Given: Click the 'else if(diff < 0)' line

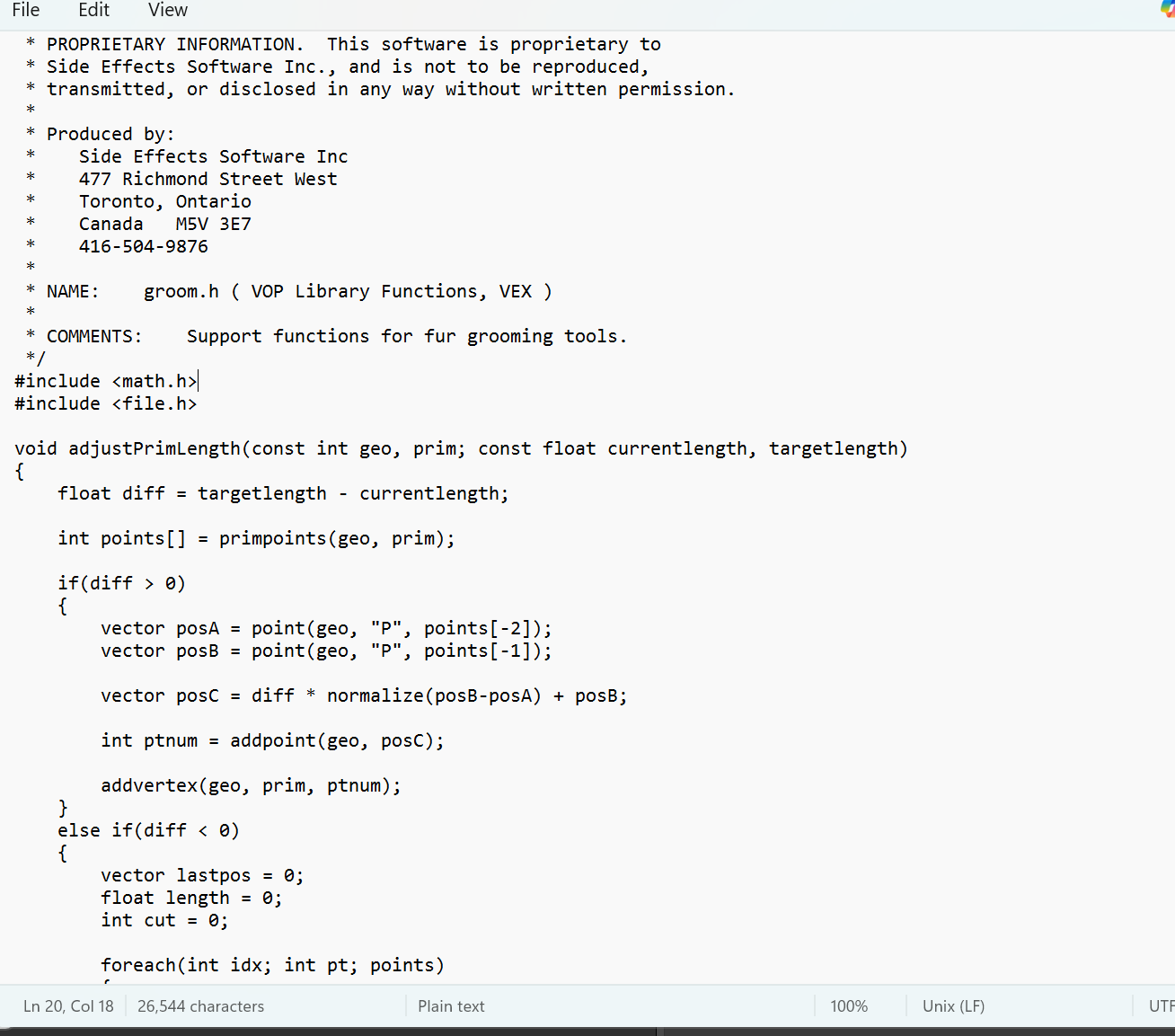Looking at the screenshot, I should [x=148, y=830].
